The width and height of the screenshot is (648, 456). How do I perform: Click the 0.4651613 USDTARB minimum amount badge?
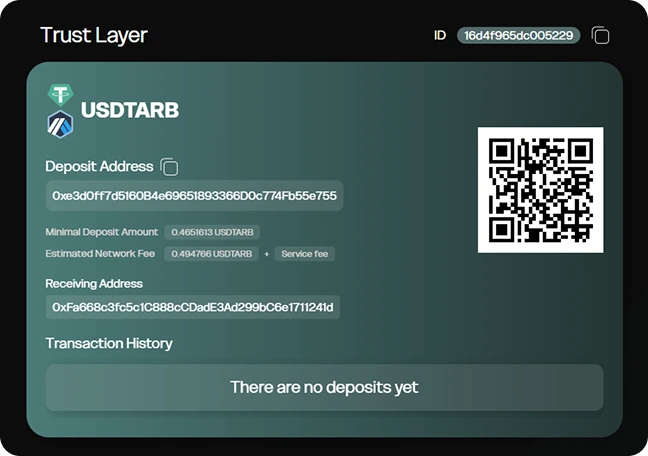[213, 232]
